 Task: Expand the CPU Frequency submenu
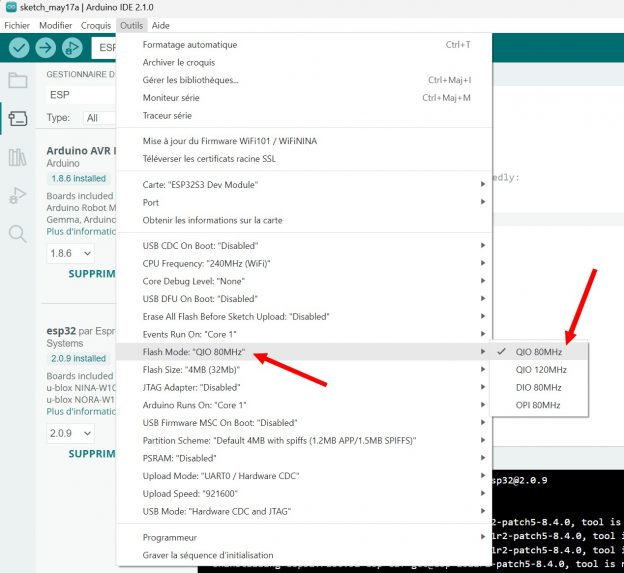point(207,263)
